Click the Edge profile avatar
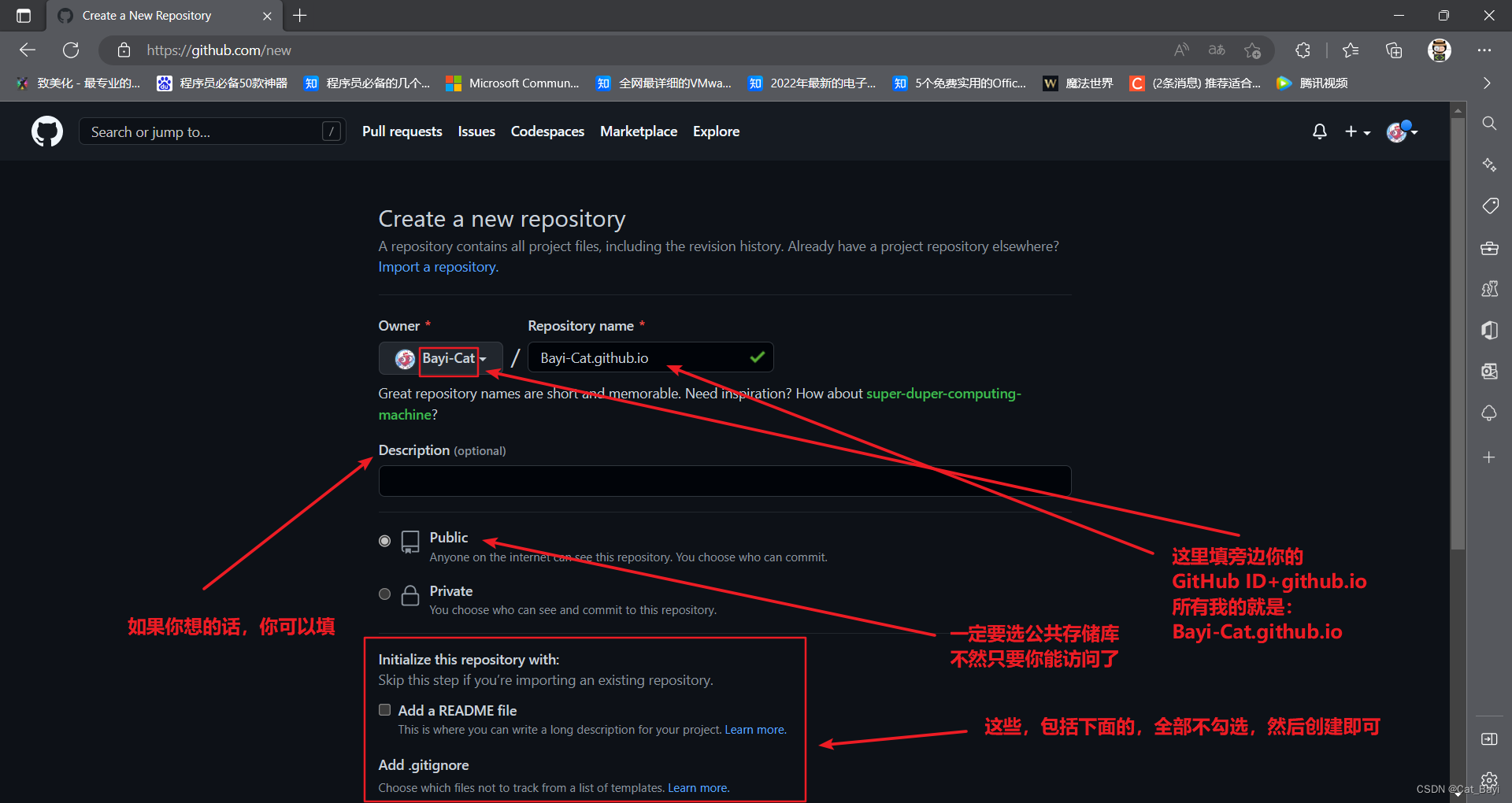1512x803 pixels. [x=1440, y=50]
